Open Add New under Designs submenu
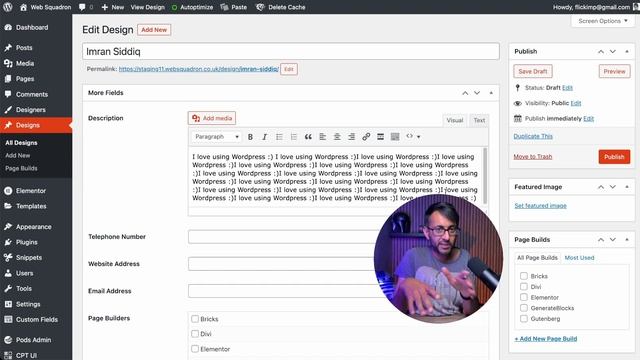This screenshot has width=640, height=360. click(x=18, y=156)
